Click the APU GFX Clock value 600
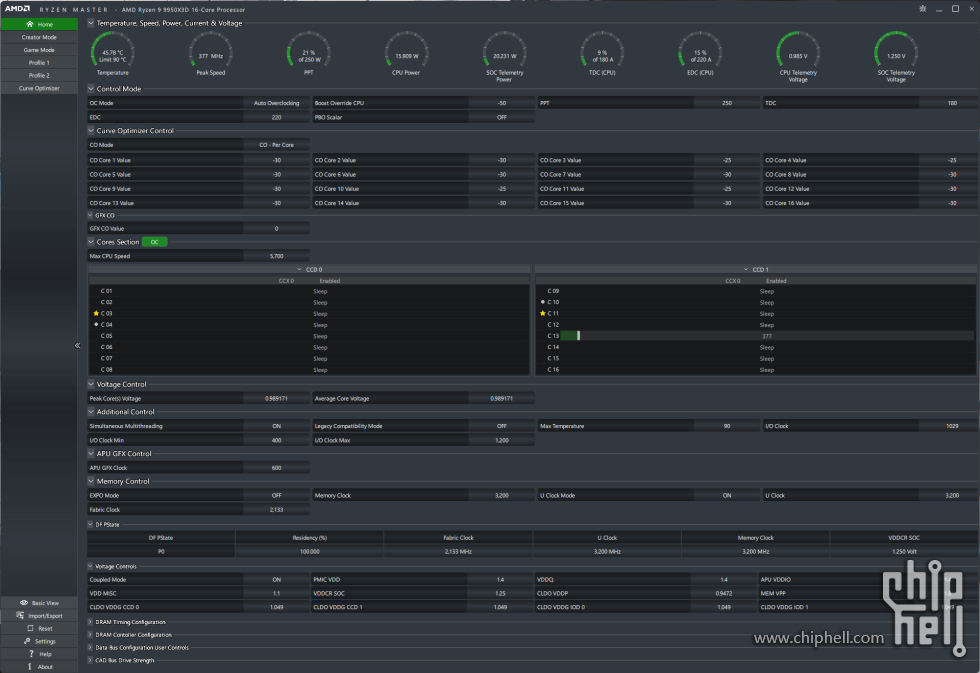Image resolution: width=980 pixels, height=673 pixels. [276, 468]
